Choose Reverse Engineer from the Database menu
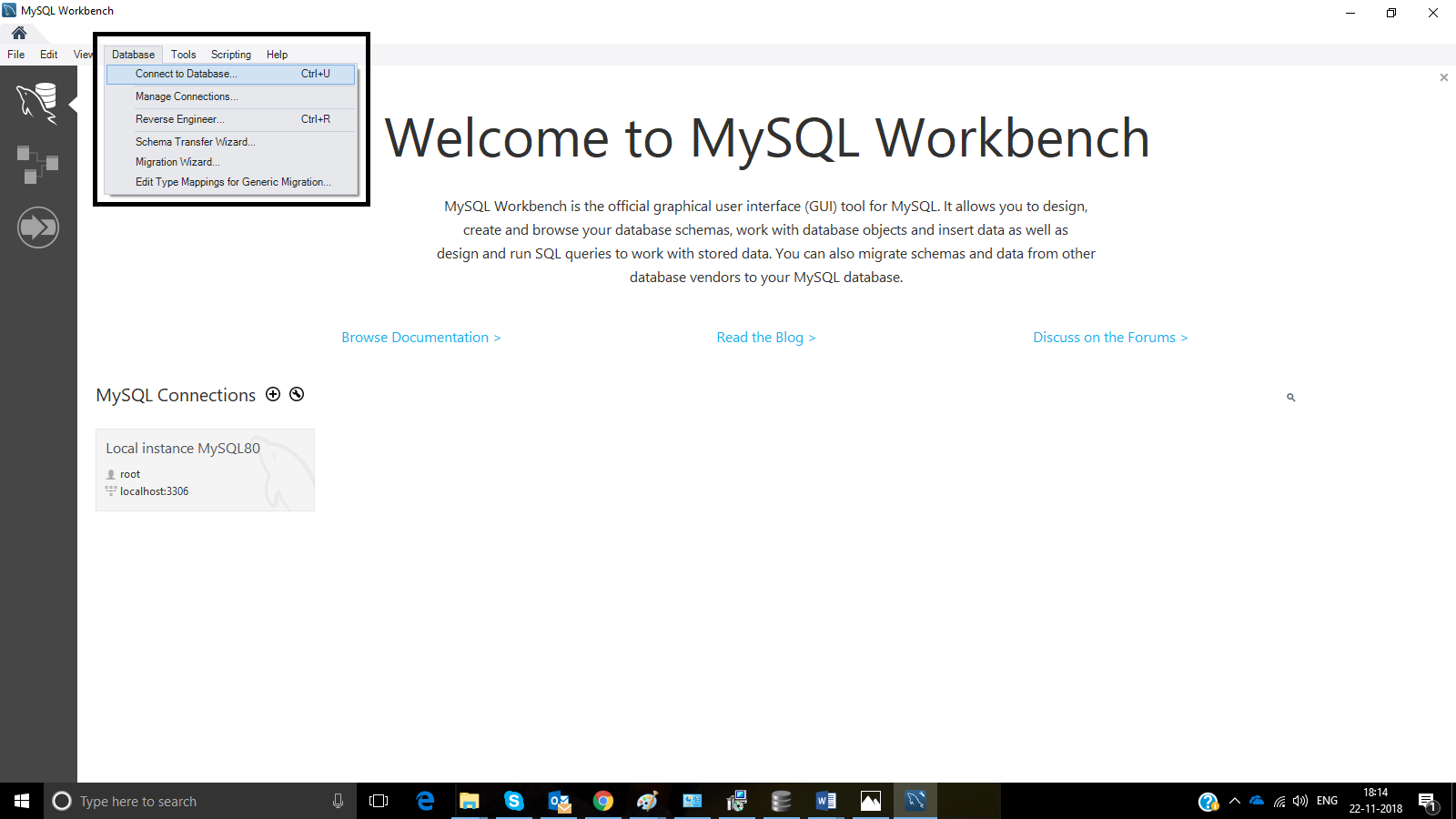Image resolution: width=1456 pixels, height=819 pixels. (180, 119)
